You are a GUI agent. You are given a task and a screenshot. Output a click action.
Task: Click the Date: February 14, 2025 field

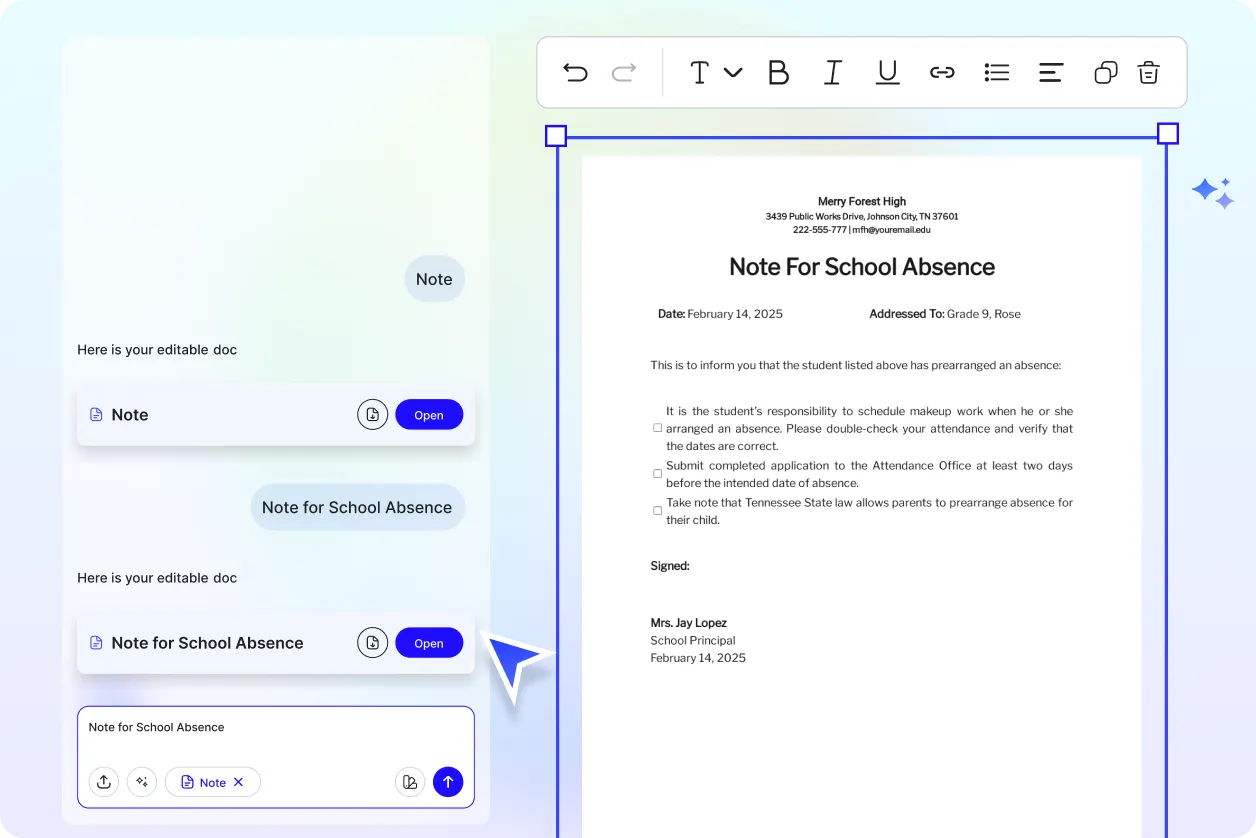720,314
